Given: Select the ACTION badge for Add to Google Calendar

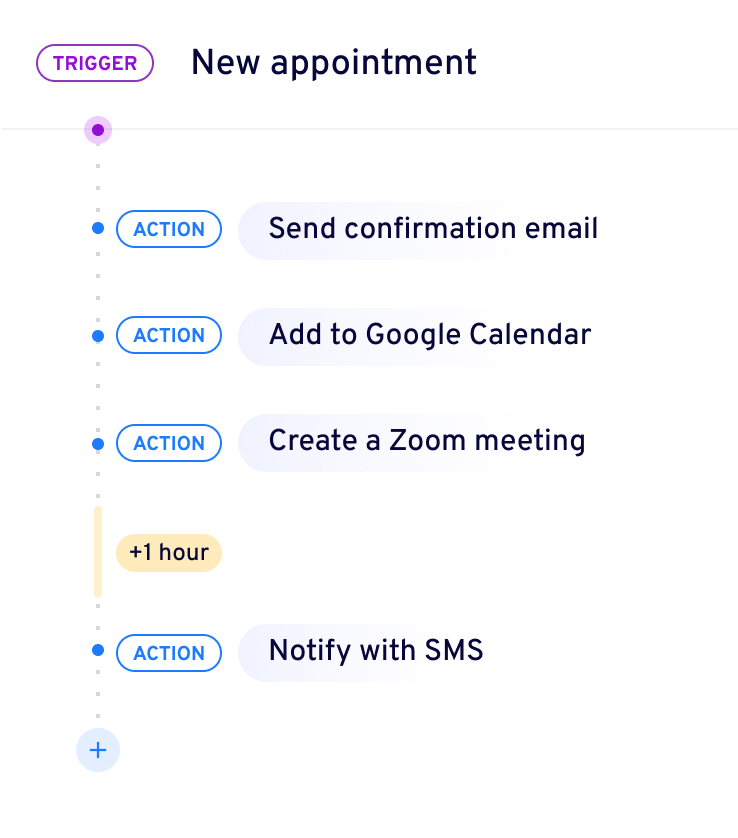Looking at the screenshot, I should 169,336.
